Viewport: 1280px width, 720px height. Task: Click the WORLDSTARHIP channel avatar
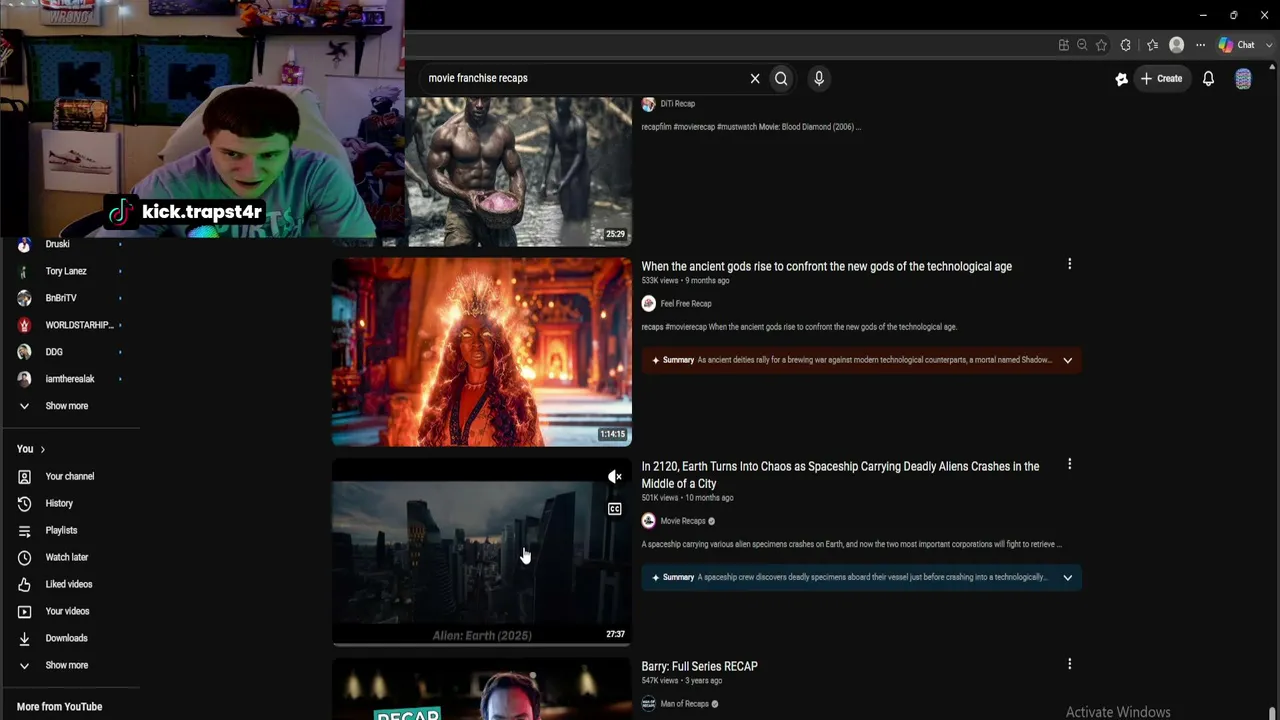tap(24, 325)
